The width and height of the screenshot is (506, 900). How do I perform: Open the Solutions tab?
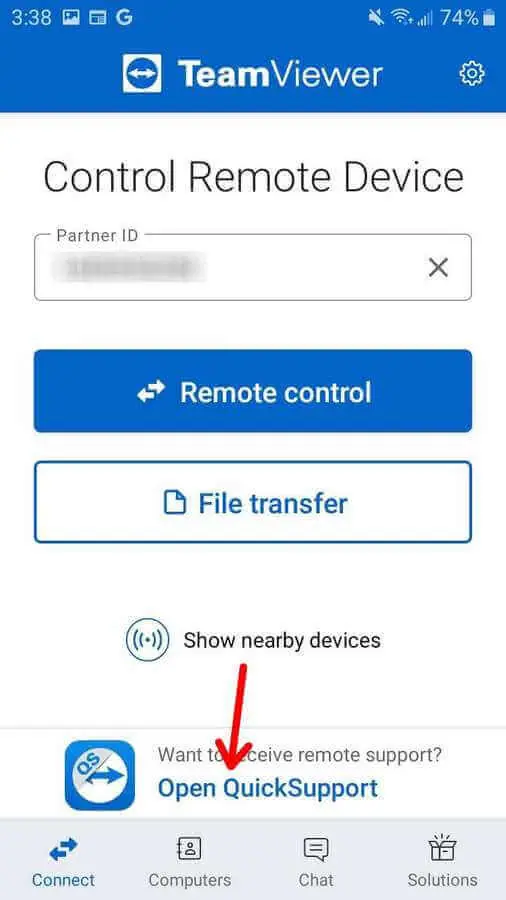442,859
